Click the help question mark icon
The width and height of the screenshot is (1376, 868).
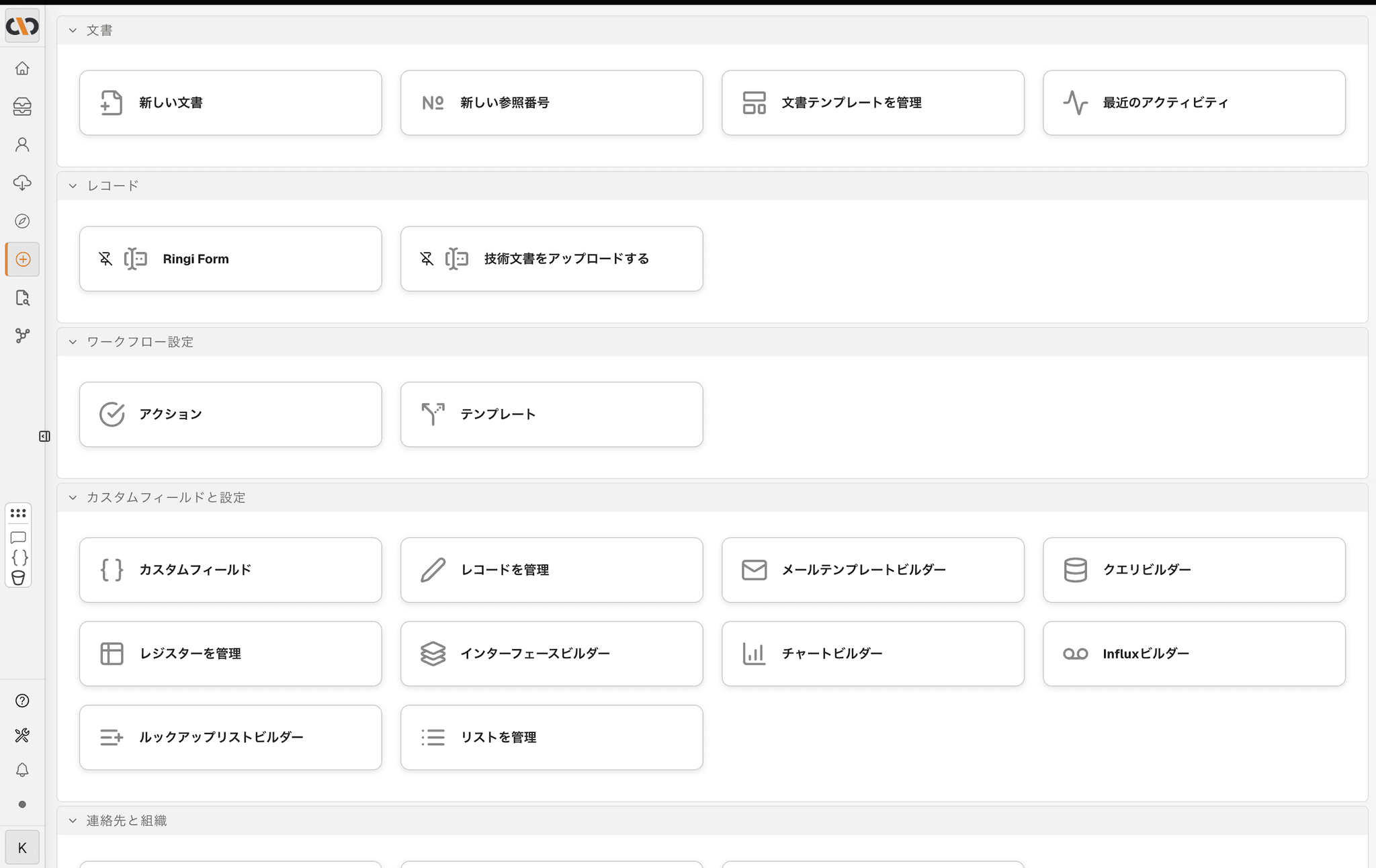[x=22, y=701]
